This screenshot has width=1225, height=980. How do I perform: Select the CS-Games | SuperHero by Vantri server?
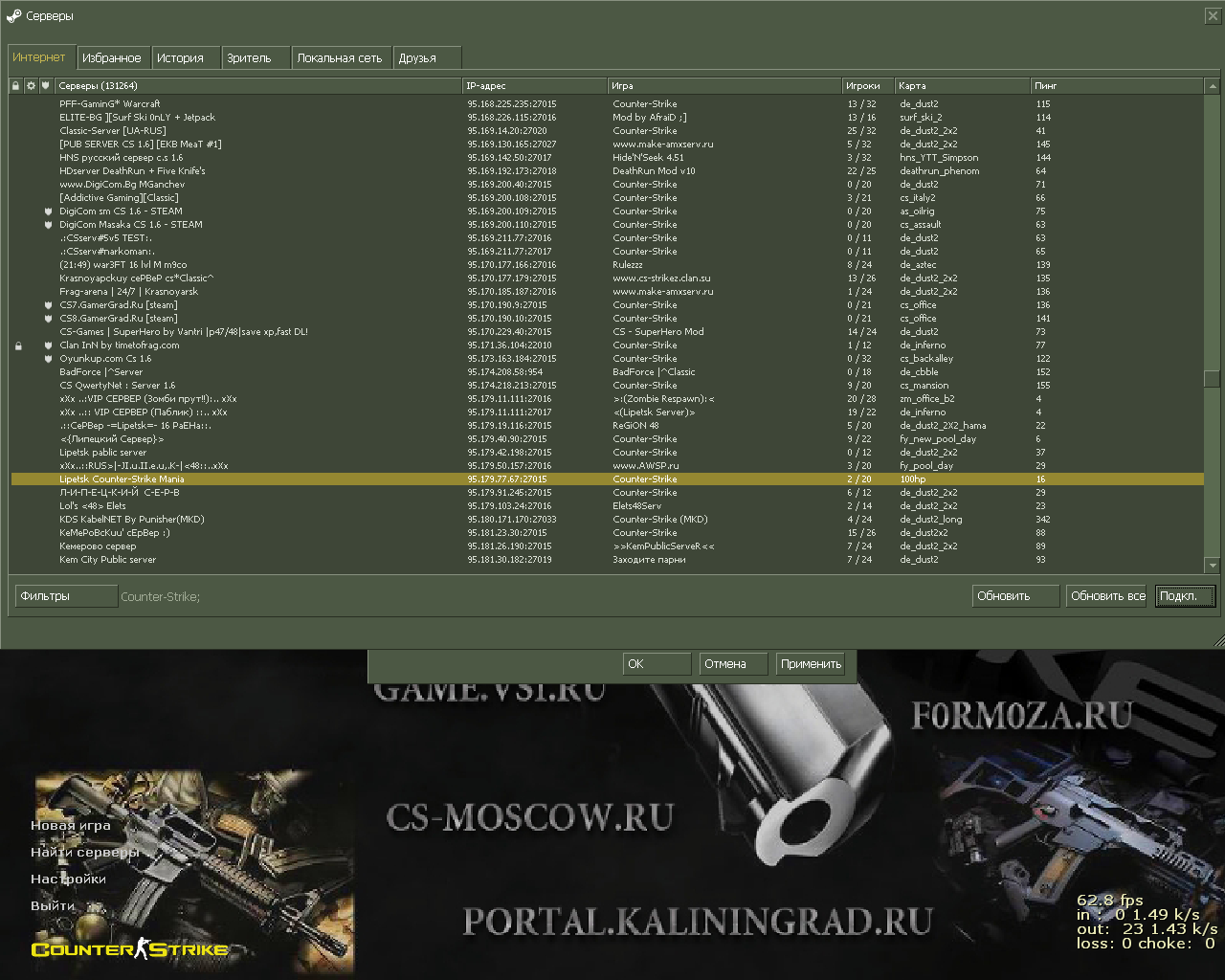point(608,332)
